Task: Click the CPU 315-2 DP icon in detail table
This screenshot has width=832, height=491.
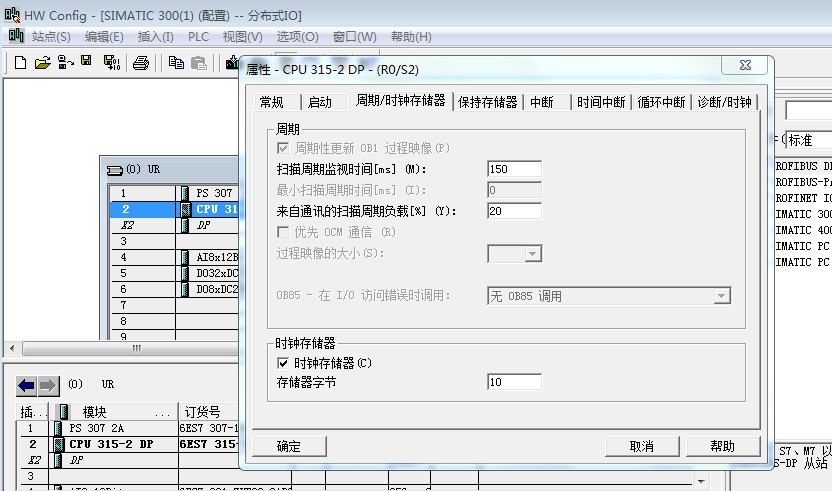Action: (x=59, y=444)
